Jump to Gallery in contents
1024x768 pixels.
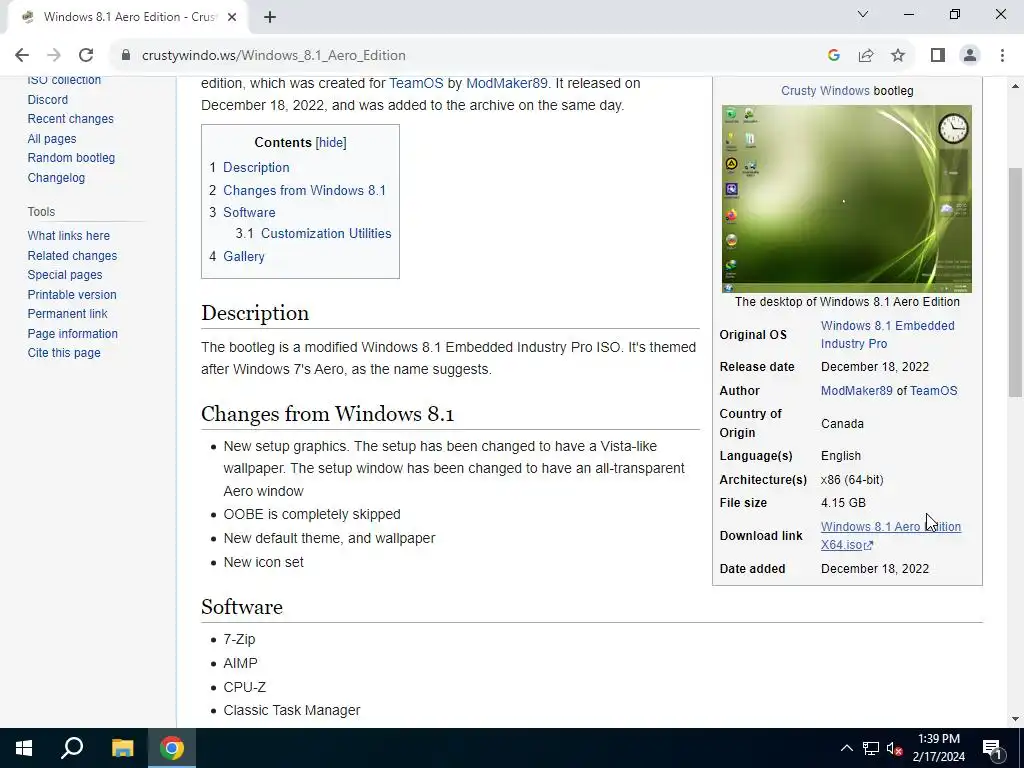[244, 257]
